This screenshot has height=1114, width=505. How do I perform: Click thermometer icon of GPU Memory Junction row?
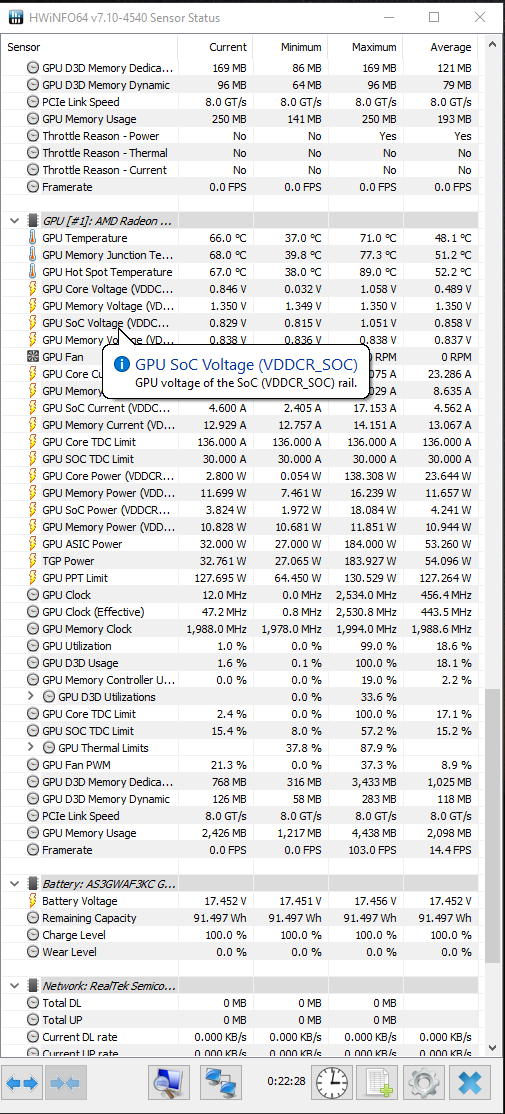[33, 255]
